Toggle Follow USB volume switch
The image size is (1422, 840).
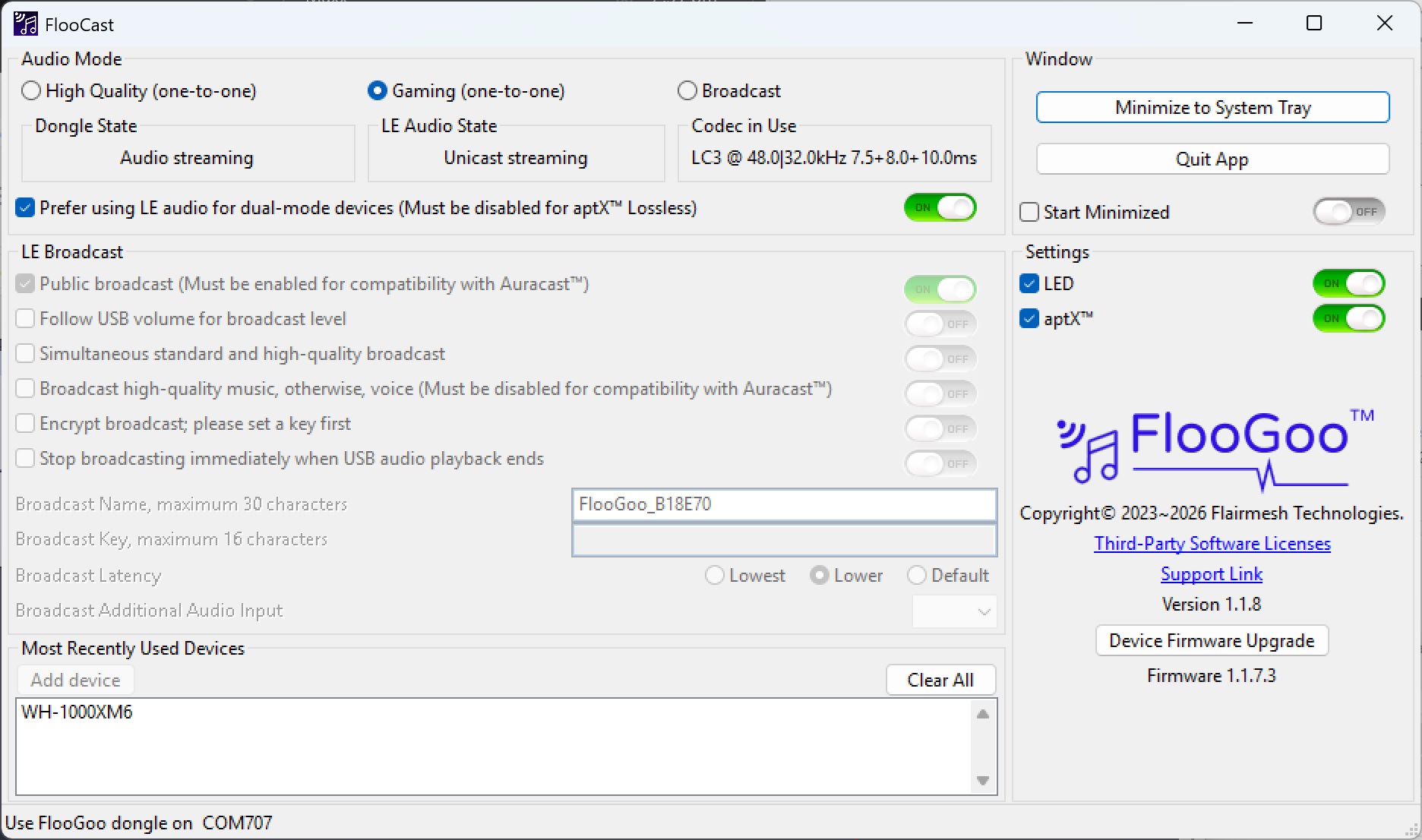pos(940,324)
